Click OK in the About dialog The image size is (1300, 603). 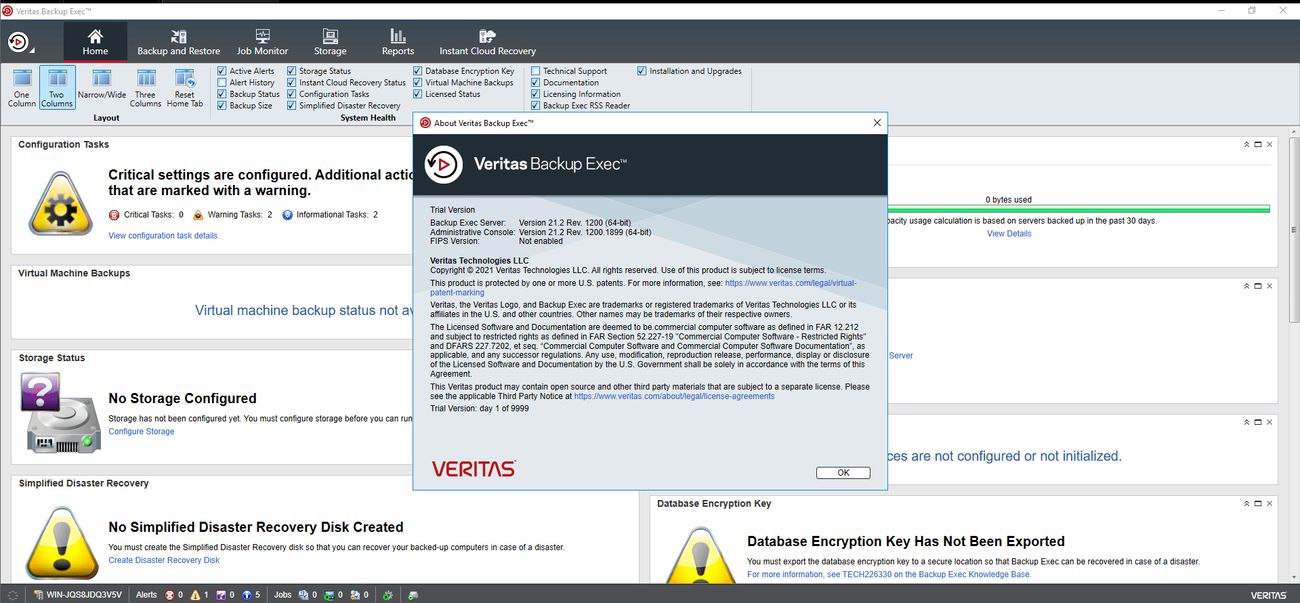pyautogui.click(x=843, y=473)
